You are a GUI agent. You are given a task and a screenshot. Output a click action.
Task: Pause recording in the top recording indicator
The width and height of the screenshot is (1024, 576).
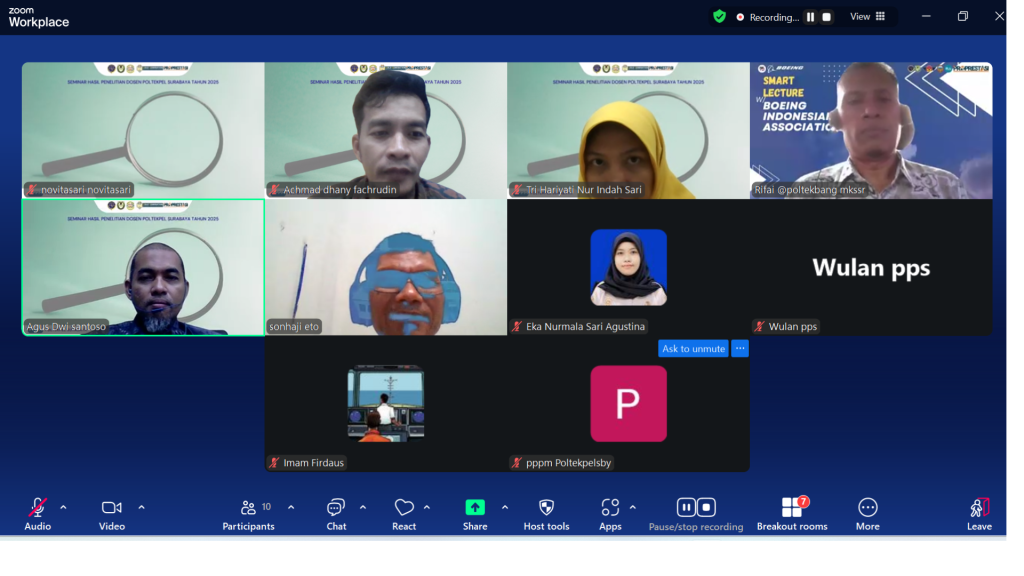[x=811, y=17]
